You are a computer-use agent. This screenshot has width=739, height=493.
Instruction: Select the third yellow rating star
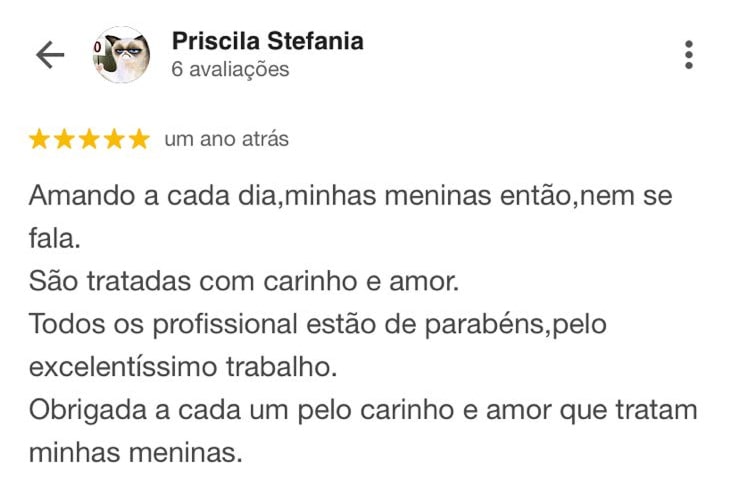point(90,140)
